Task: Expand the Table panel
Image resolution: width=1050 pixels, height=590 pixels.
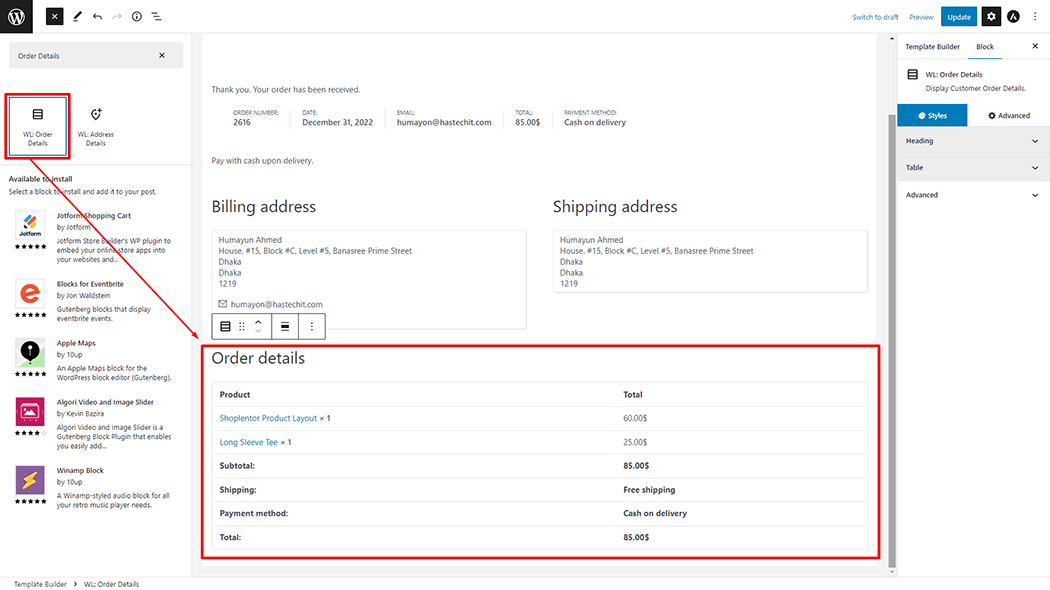Action: (x=969, y=168)
